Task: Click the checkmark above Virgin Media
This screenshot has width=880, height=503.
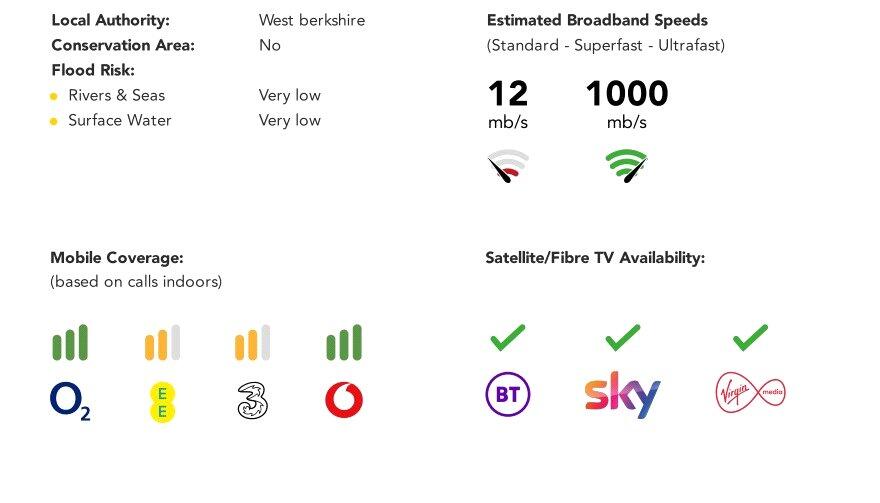Action: 750,338
